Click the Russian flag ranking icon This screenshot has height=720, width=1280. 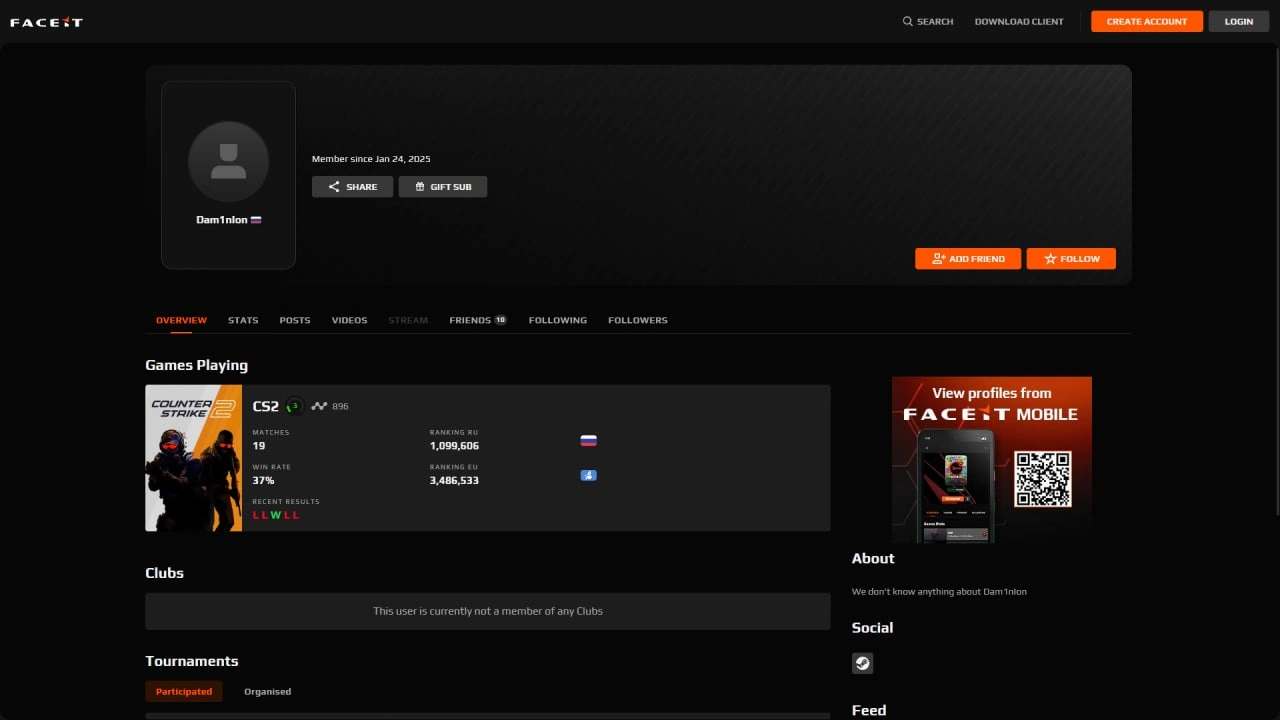click(588, 441)
